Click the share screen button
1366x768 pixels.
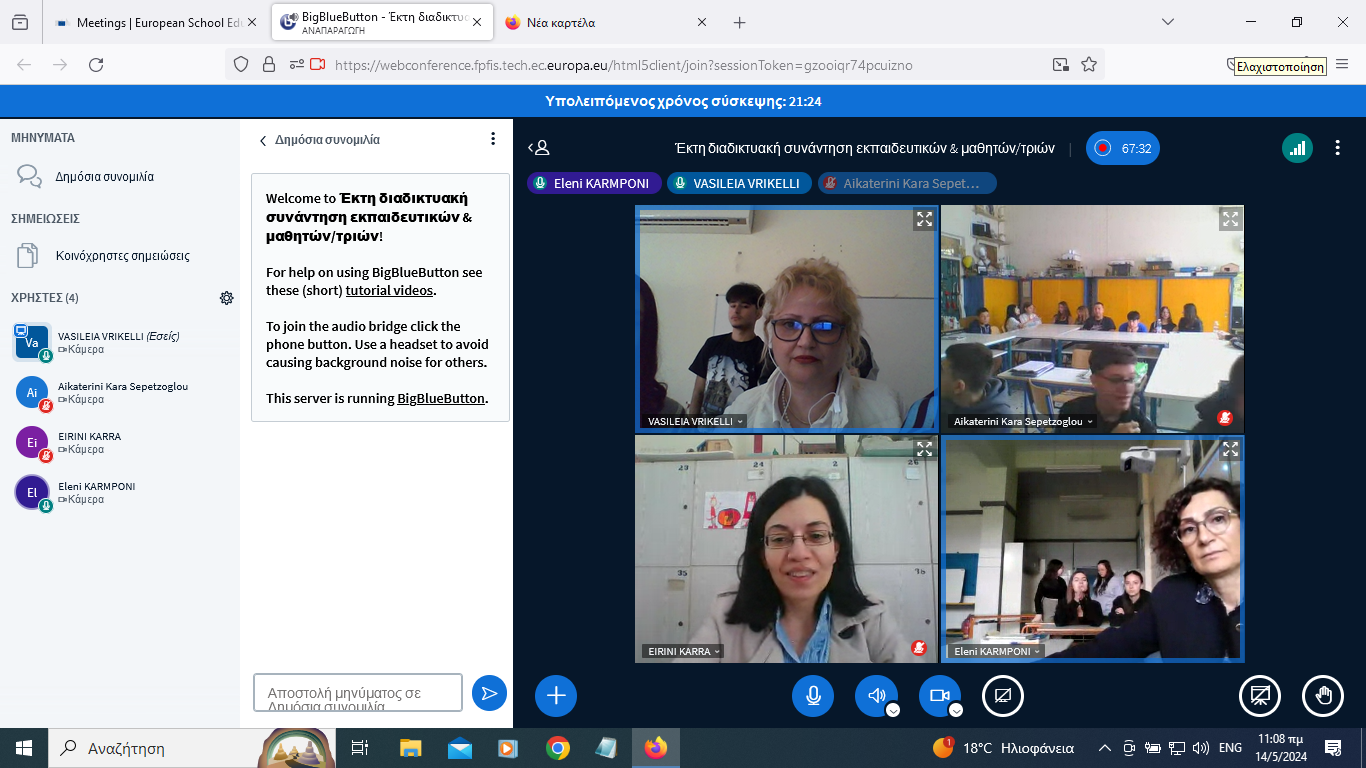(x=1003, y=696)
